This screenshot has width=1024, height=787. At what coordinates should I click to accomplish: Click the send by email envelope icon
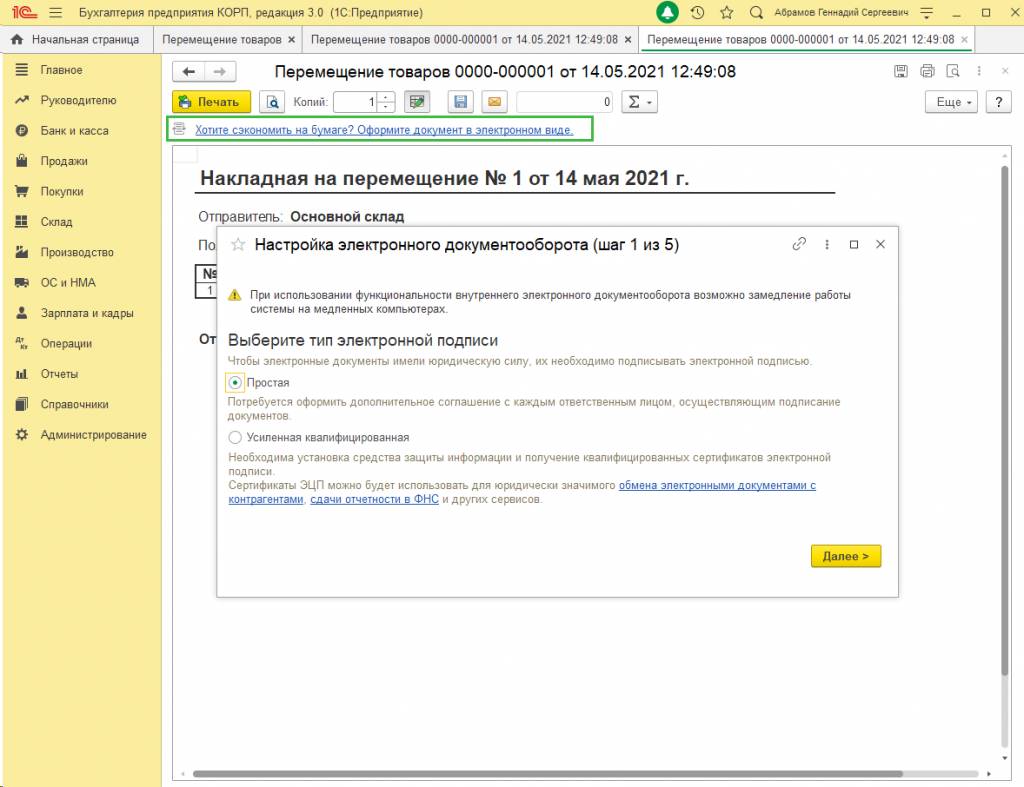pyautogui.click(x=494, y=102)
